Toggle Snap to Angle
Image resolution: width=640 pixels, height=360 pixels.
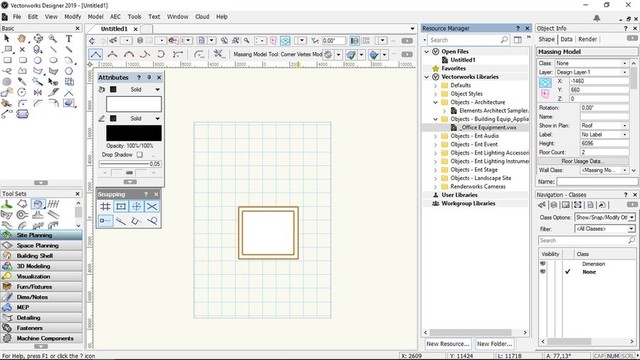[136, 207]
